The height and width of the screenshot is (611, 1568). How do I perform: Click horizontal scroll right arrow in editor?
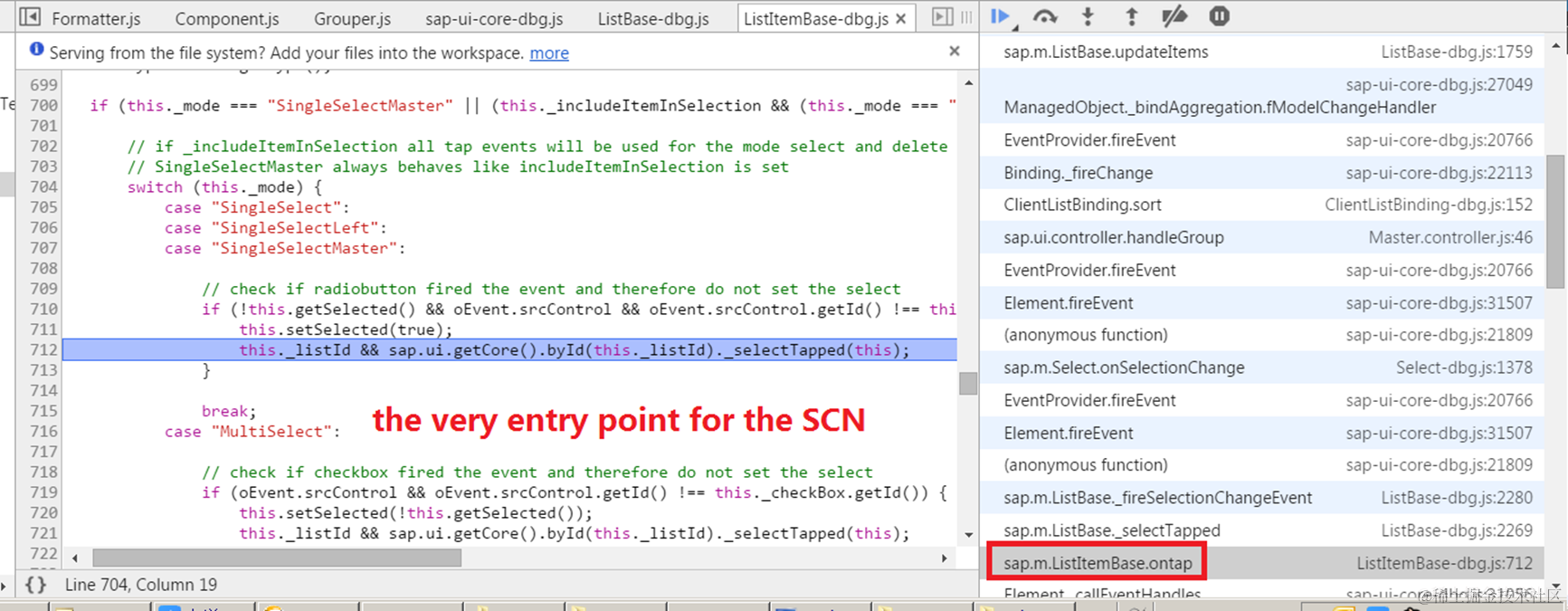coord(945,558)
